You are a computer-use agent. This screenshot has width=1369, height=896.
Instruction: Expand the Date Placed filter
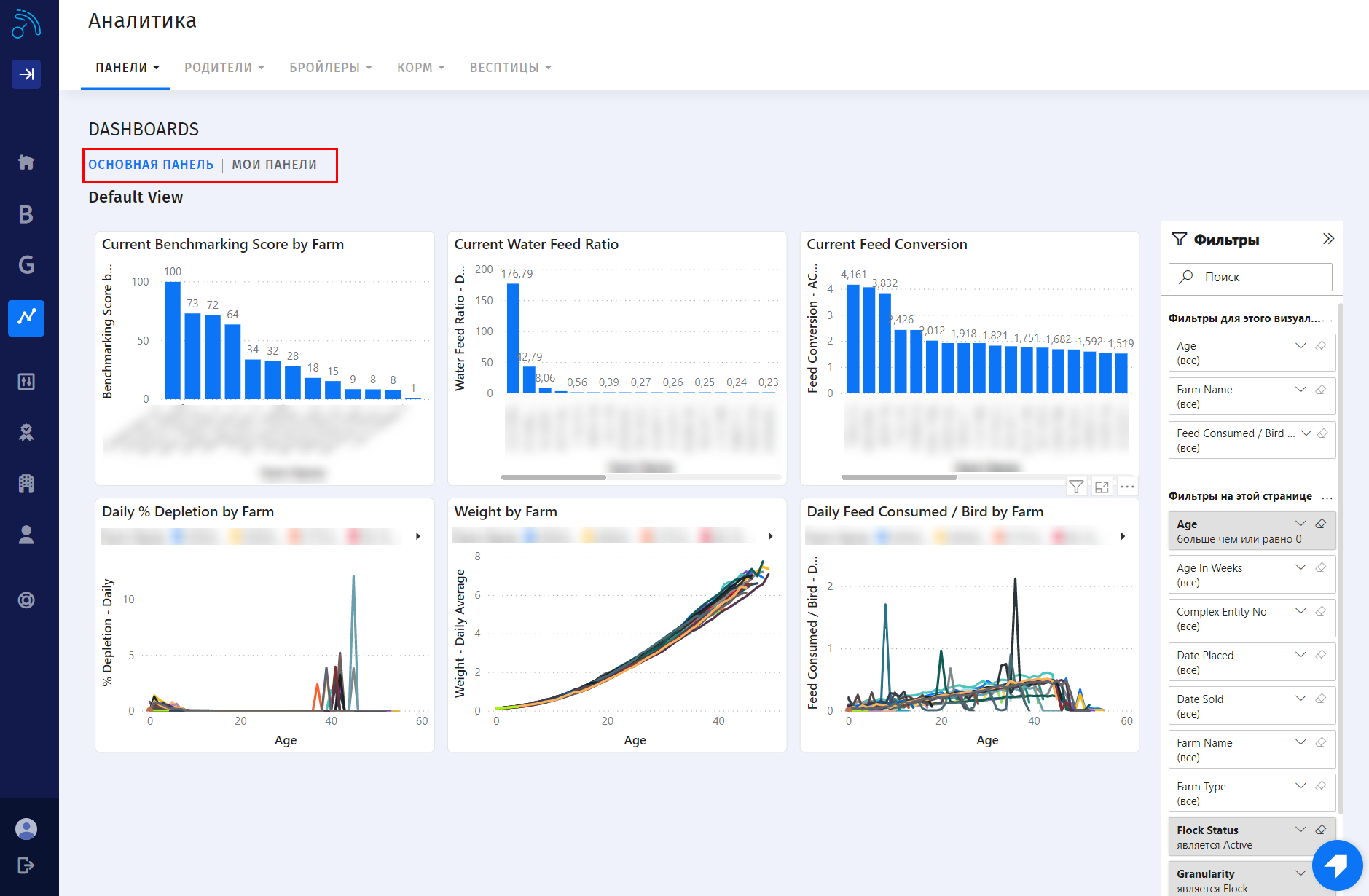[1301, 655]
